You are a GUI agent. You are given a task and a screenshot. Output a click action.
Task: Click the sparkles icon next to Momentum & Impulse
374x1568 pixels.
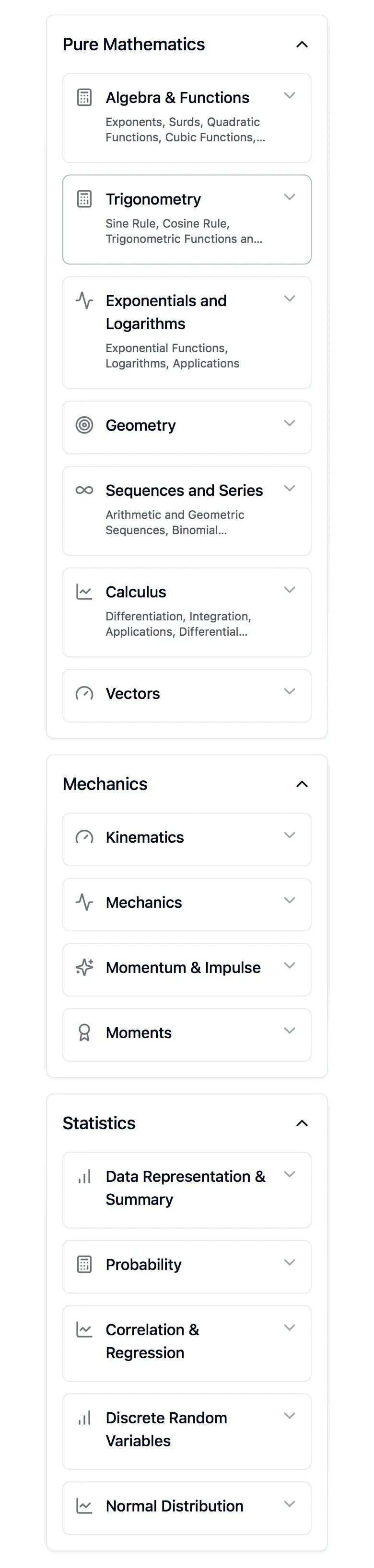click(84, 967)
